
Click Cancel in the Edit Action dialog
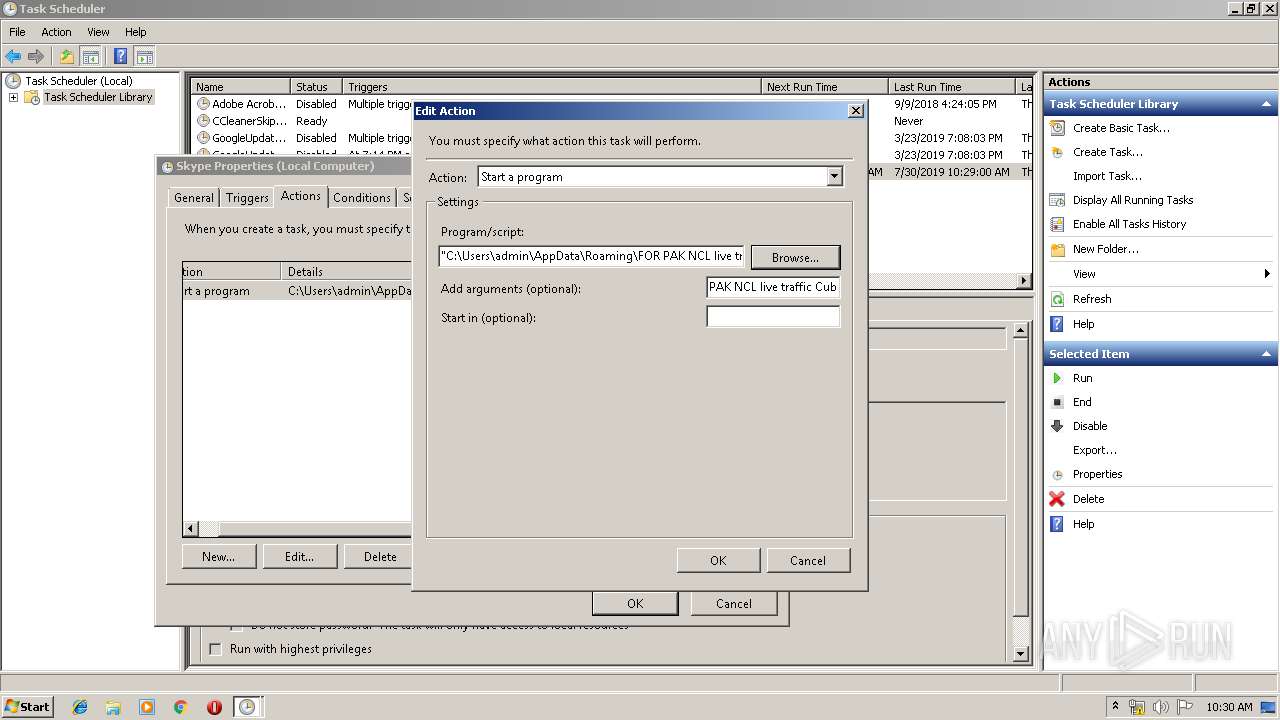coord(808,560)
